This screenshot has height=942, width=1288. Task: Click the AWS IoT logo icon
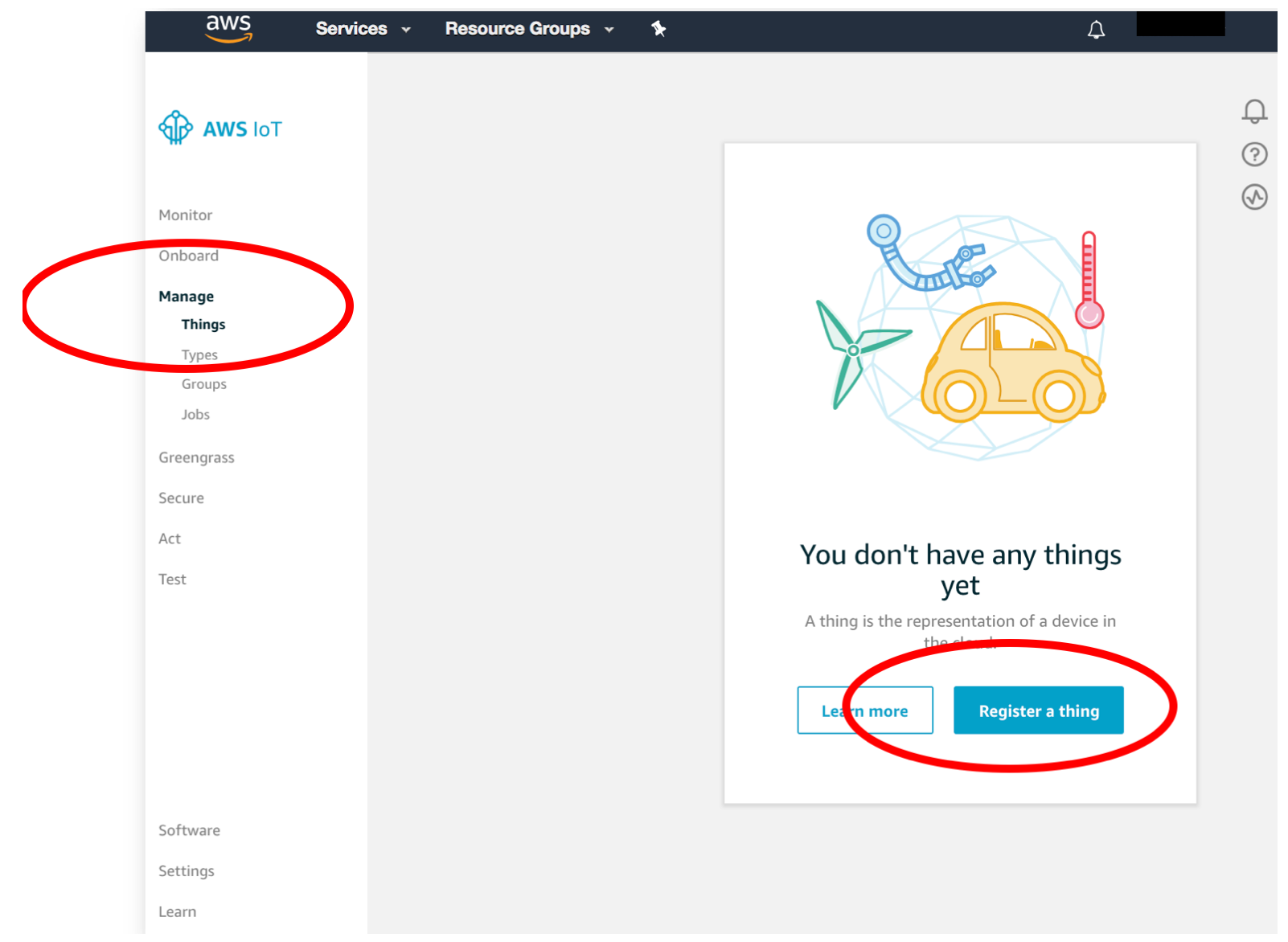[x=175, y=128]
